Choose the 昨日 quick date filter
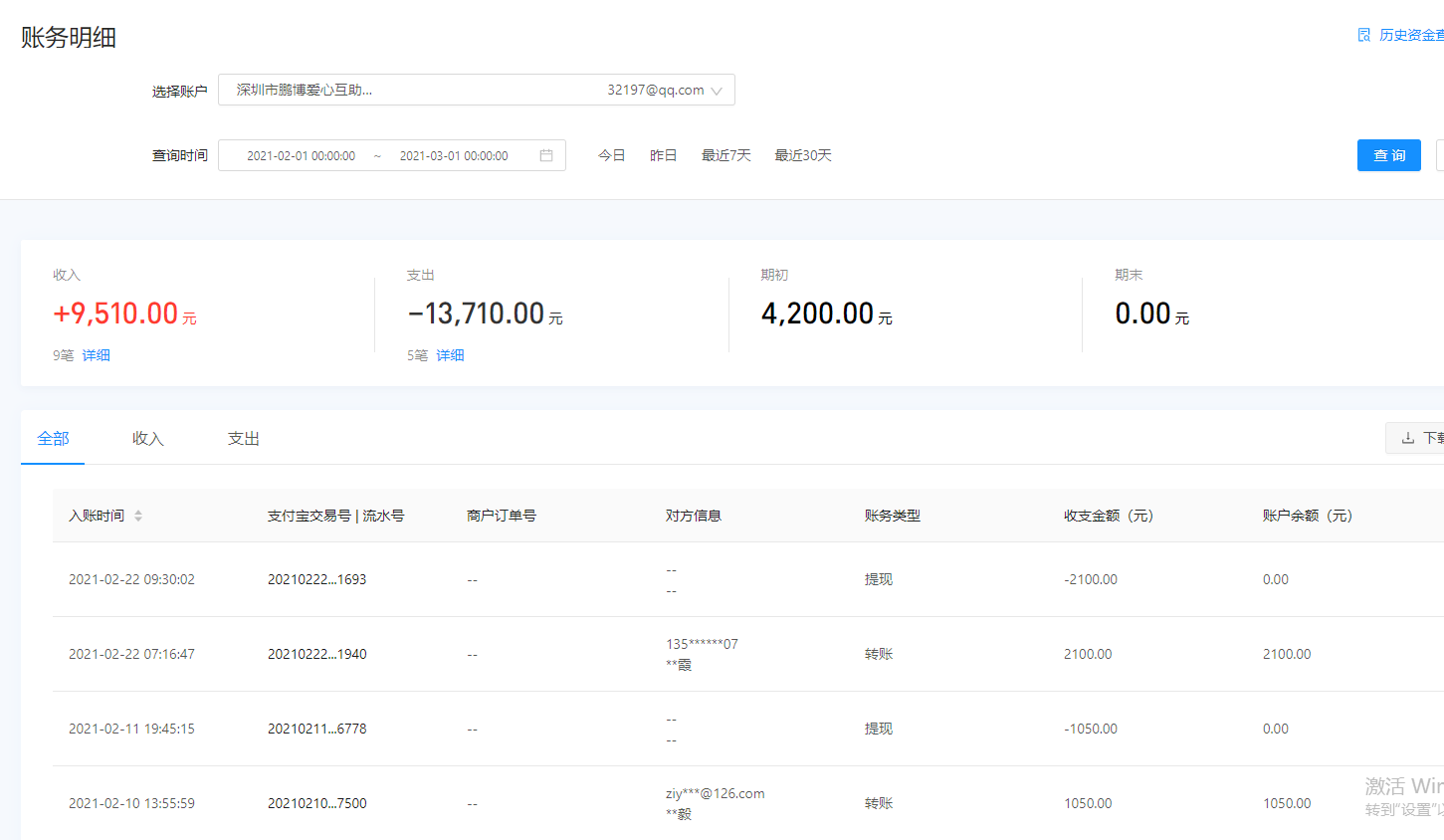The height and width of the screenshot is (840, 1444). point(663,155)
